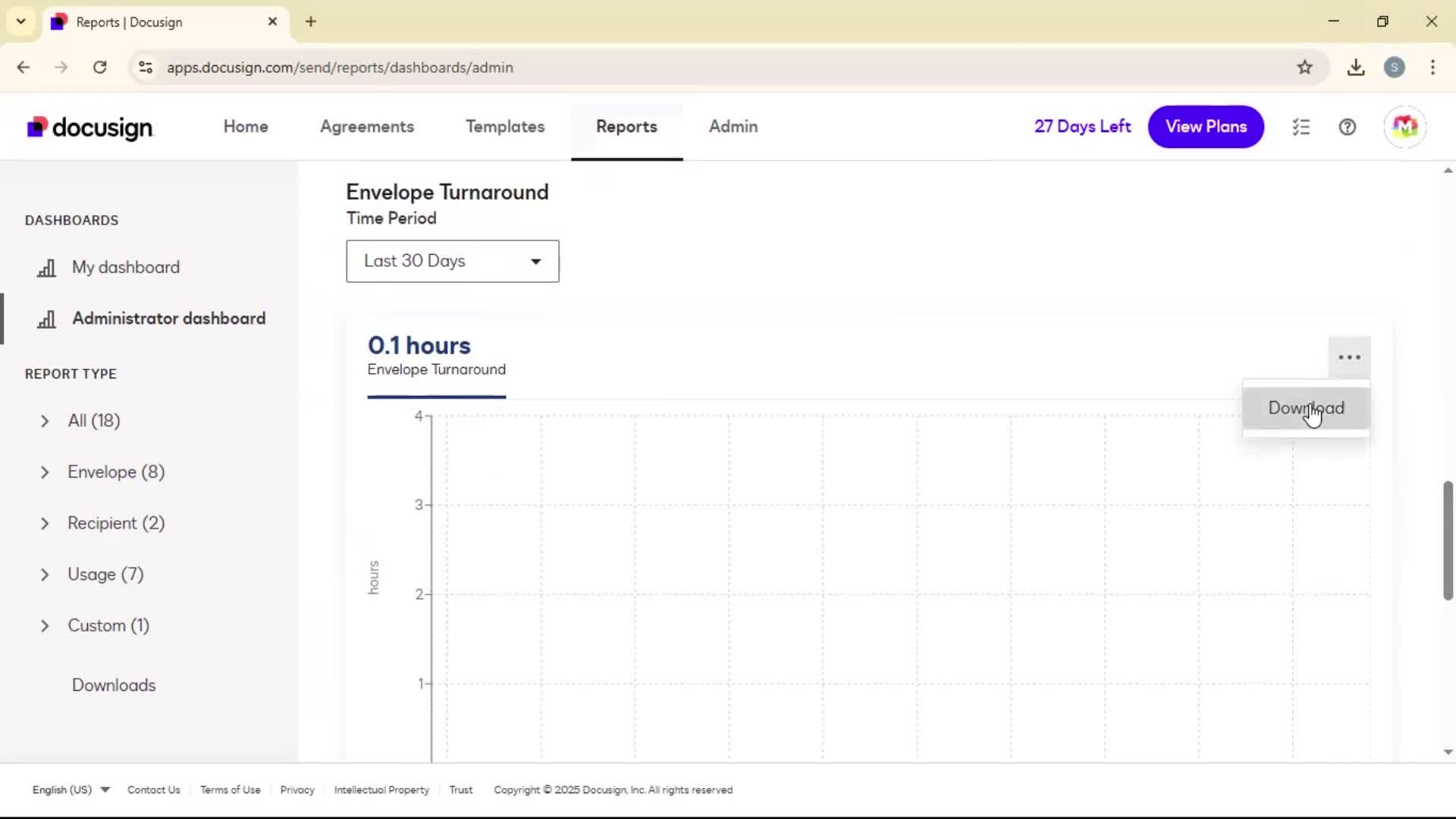Switch to the Templates tab
The width and height of the screenshot is (1456, 819).
(x=505, y=127)
